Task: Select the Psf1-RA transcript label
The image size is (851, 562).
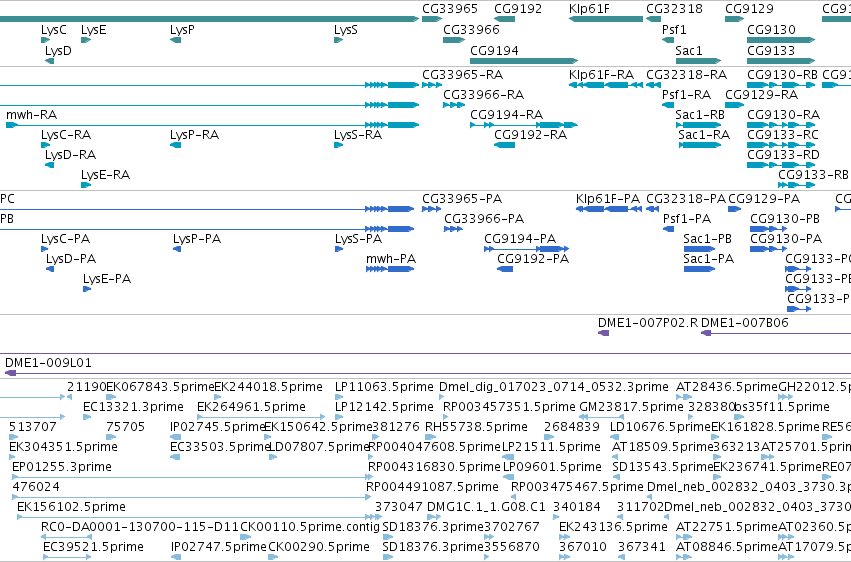Action: coord(687,95)
